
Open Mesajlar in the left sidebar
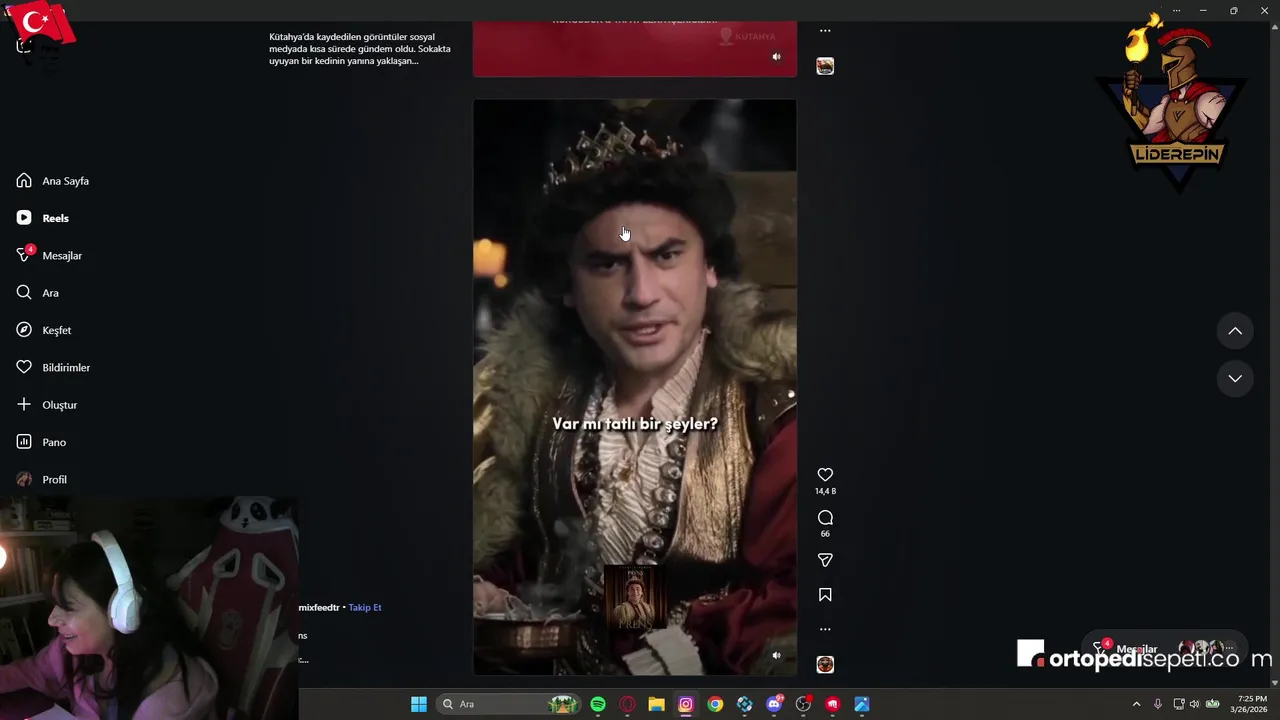[x=49, y=256]
